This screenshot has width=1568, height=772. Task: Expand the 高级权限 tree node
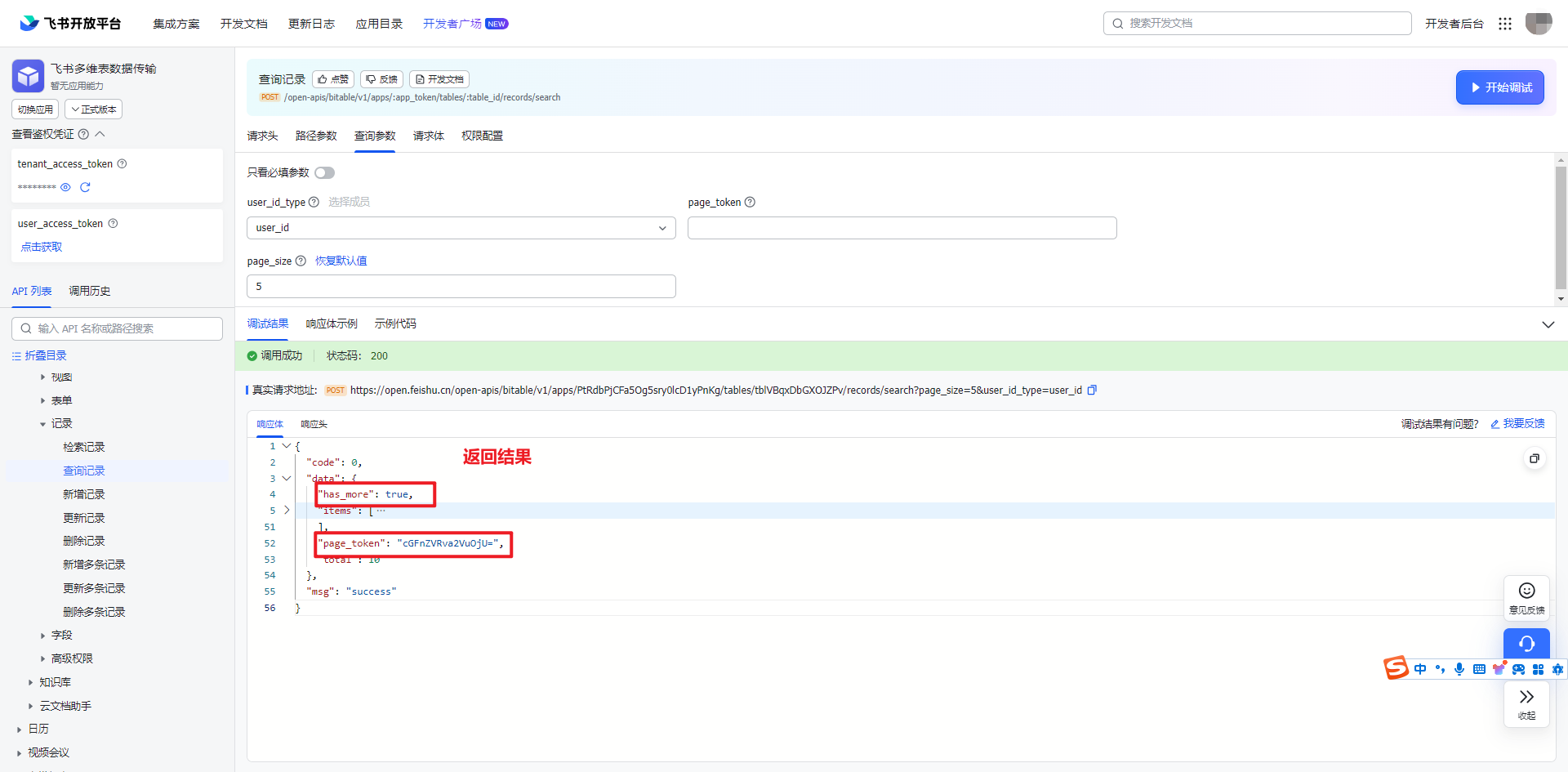(43, 658)
